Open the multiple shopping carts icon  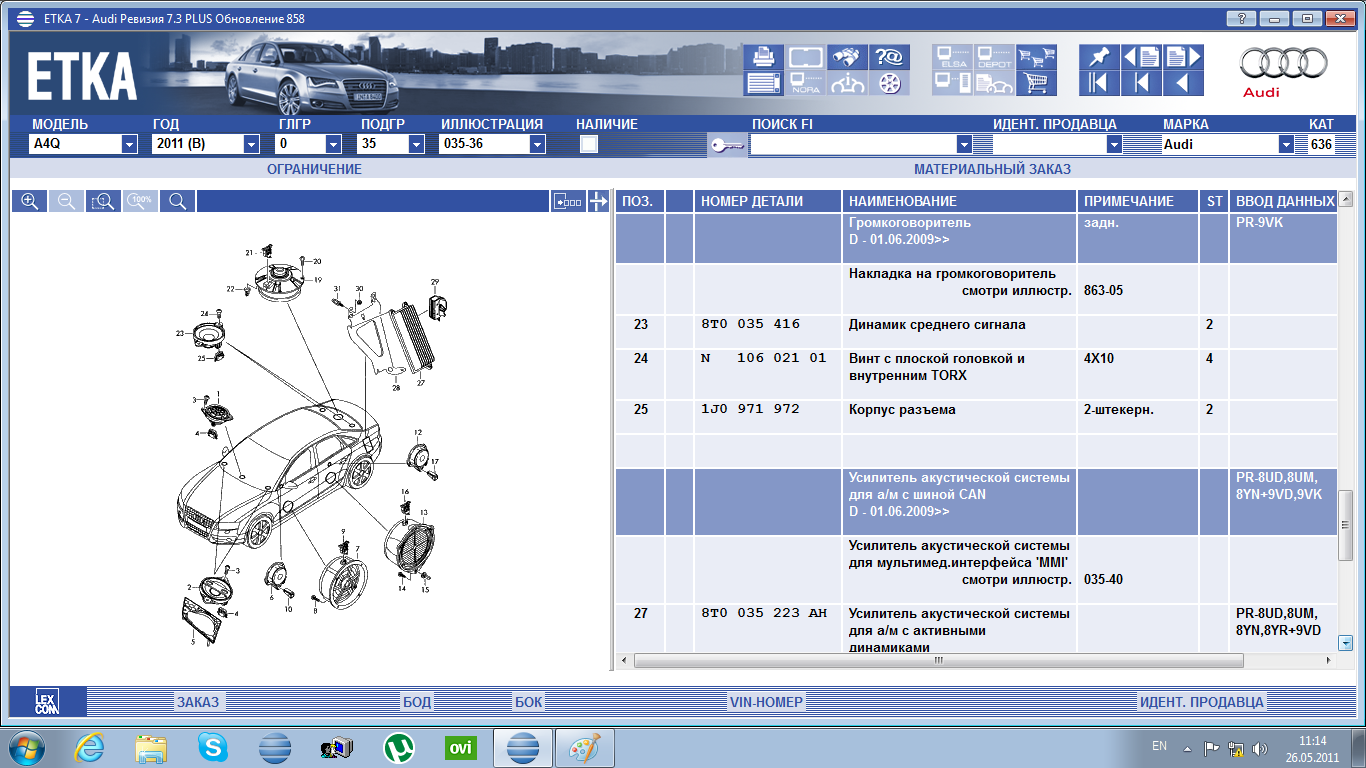[x=1037, y=58]
